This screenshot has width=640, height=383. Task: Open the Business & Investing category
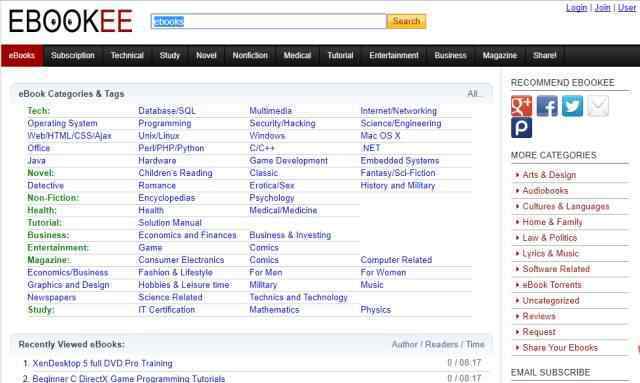coord(290,235)
